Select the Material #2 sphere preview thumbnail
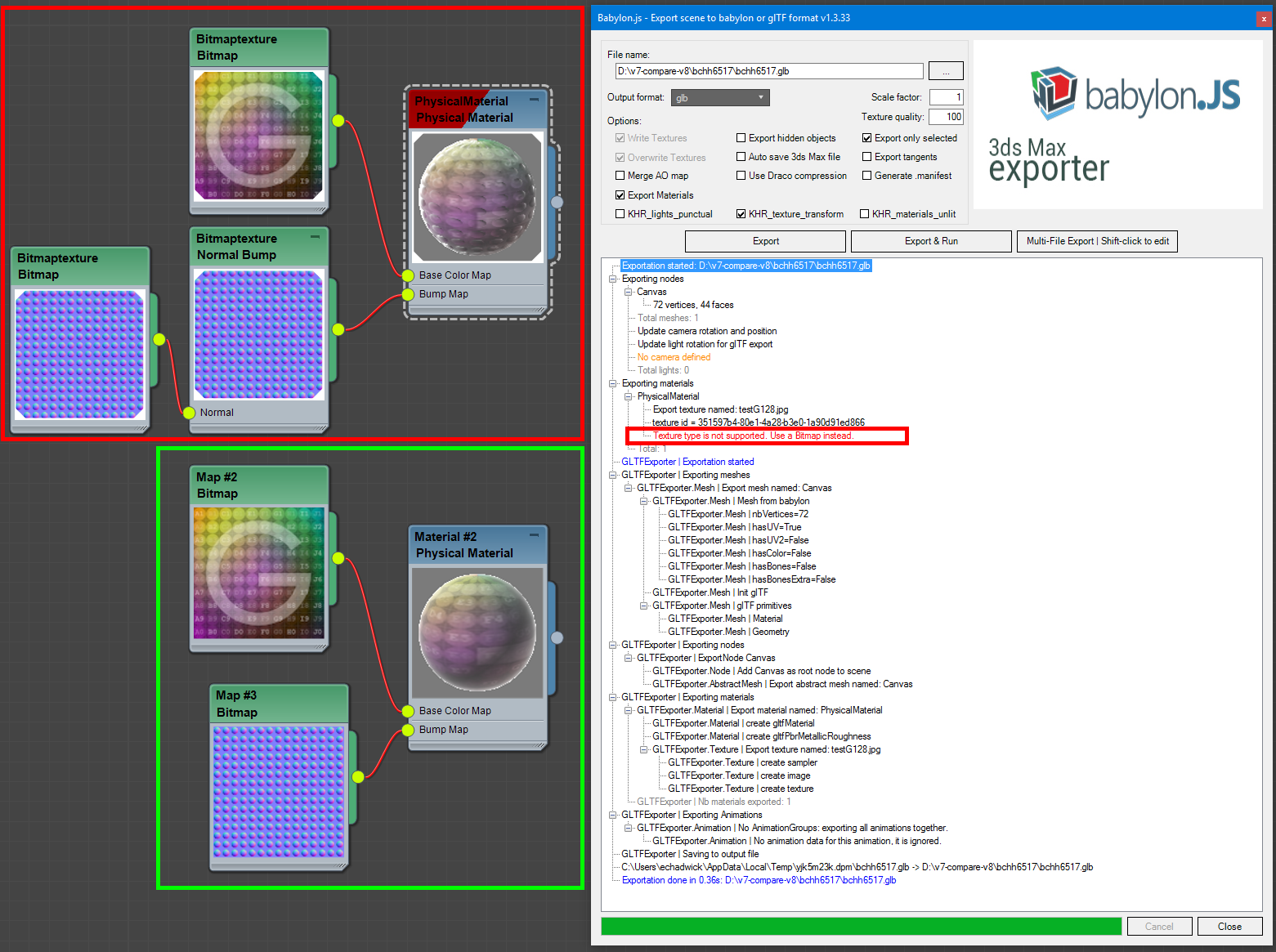 pos(477,632)
